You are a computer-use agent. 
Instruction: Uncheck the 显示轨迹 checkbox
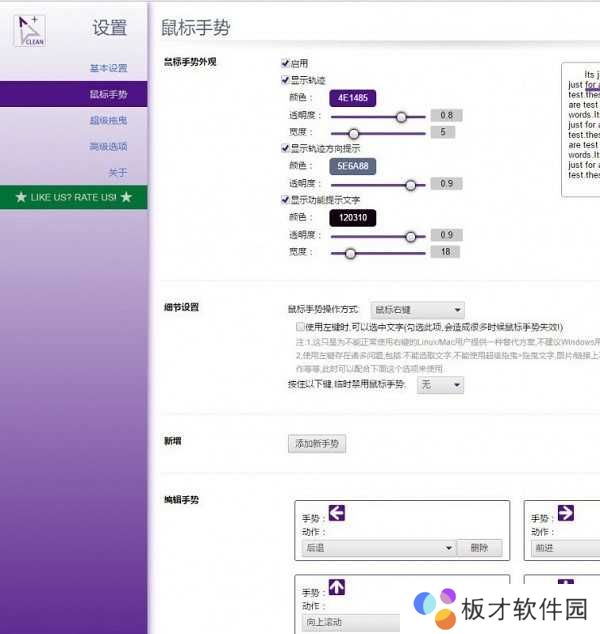tap(285, 80)
